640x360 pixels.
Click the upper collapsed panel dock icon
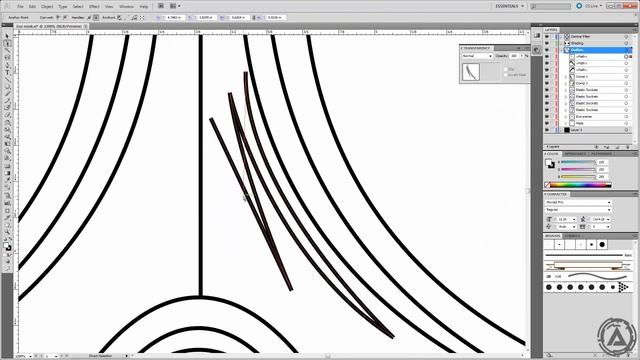[537, 36]
